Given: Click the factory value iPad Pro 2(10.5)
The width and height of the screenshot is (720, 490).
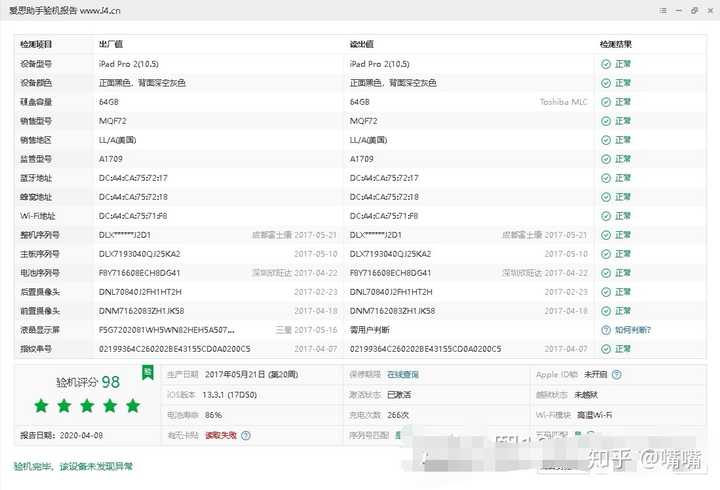Looking at the screenshot, I should (x=129, y=64).
